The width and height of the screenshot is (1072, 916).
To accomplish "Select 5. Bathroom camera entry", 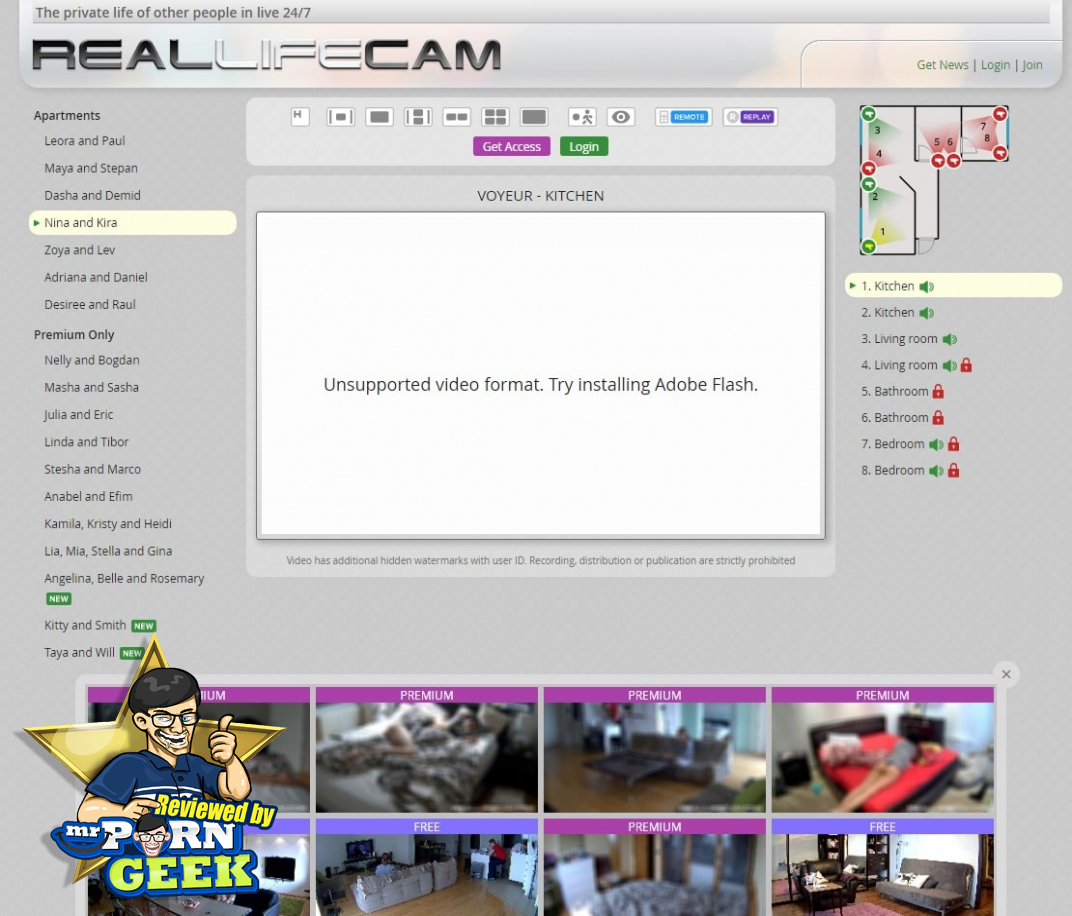I will tap(894, 392).
